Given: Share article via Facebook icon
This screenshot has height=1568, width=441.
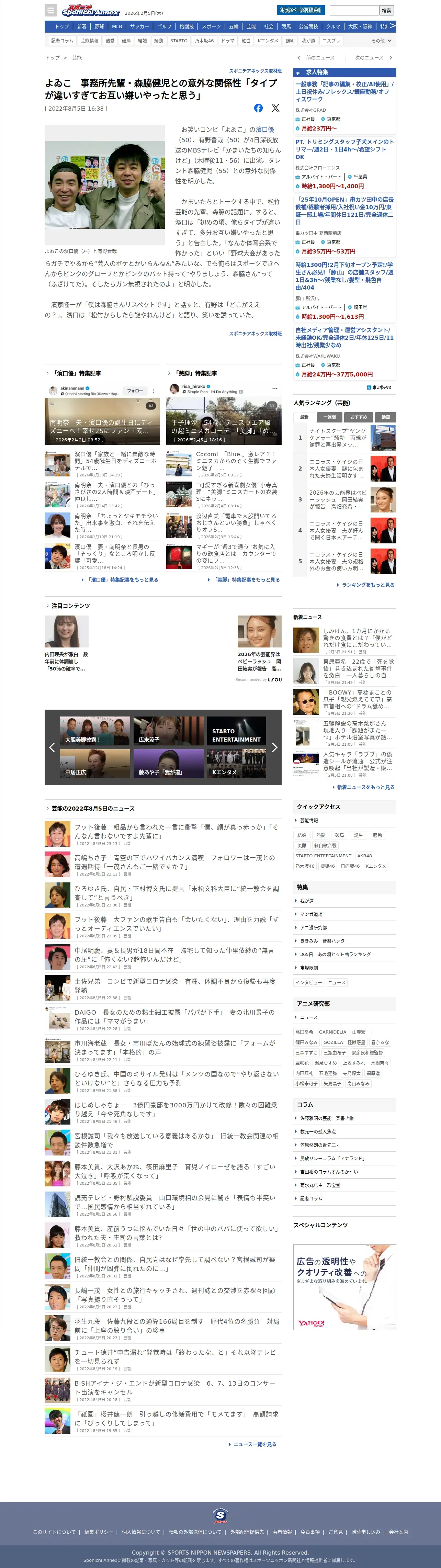Looking at the screenshot, I should coord(259,108).
